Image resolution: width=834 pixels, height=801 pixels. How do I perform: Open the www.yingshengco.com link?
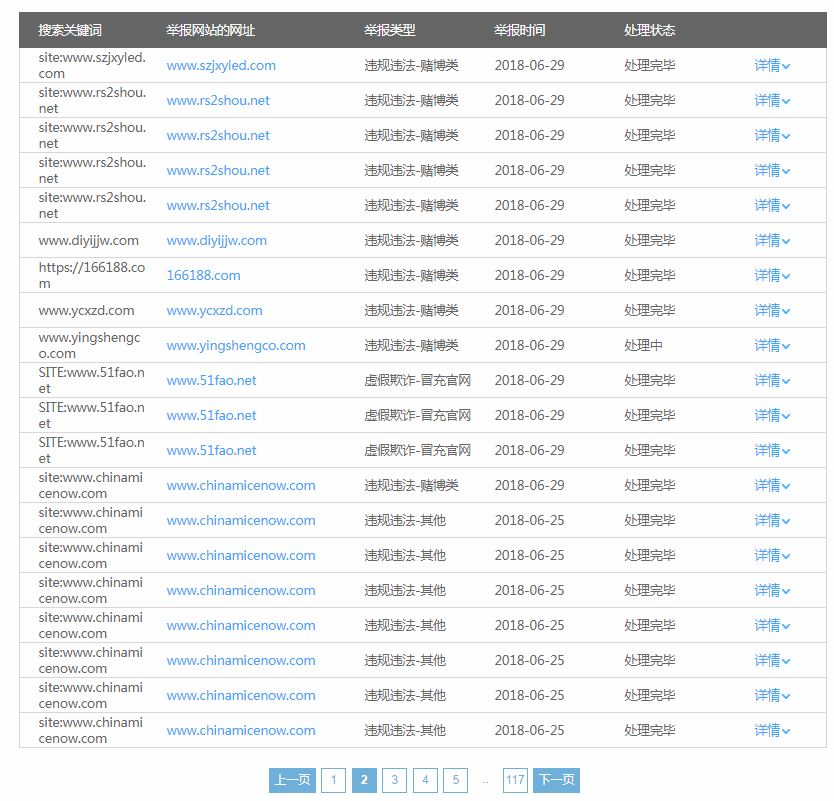[x=236, y=345]
